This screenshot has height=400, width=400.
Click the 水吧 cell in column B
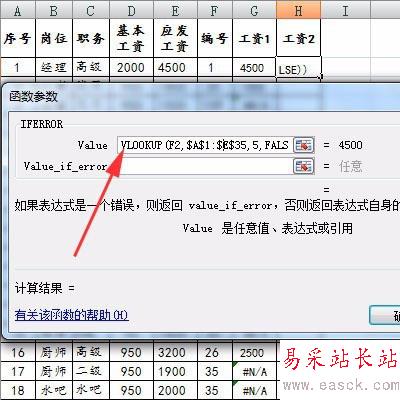tap(54, 390)
